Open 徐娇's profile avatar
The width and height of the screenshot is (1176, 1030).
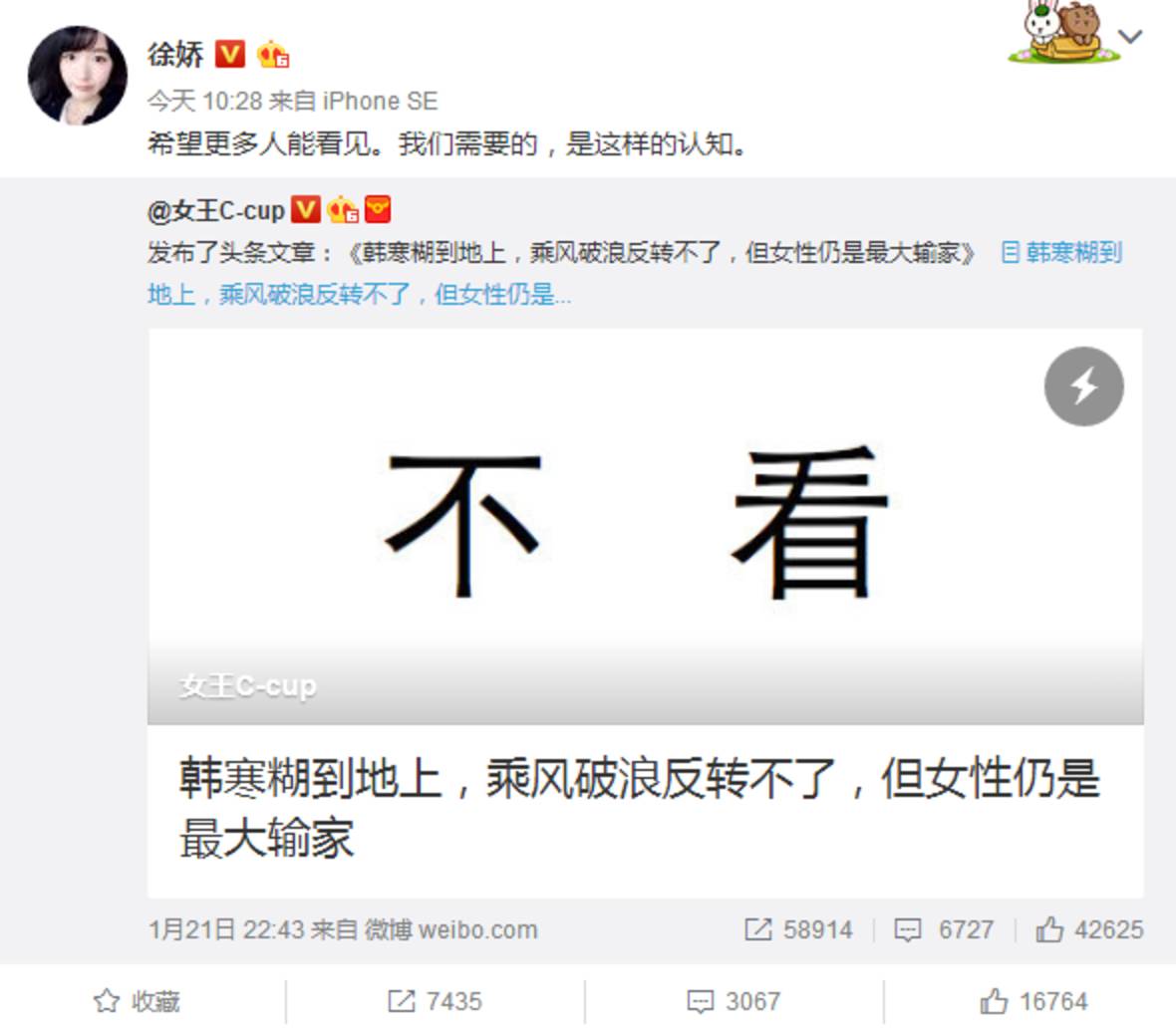(x=78, y=75)
